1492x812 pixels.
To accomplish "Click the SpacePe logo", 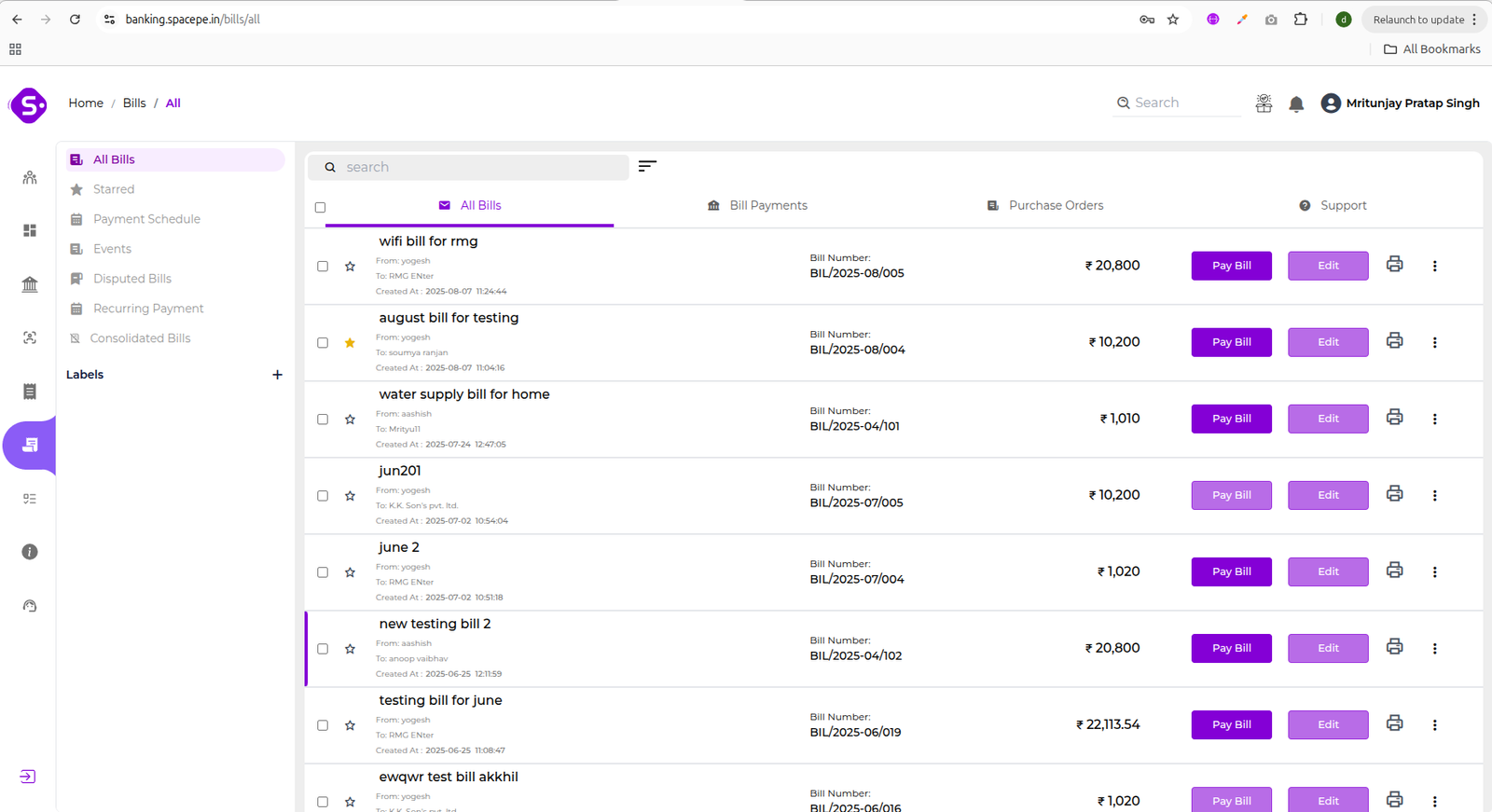I will point(29,105).
